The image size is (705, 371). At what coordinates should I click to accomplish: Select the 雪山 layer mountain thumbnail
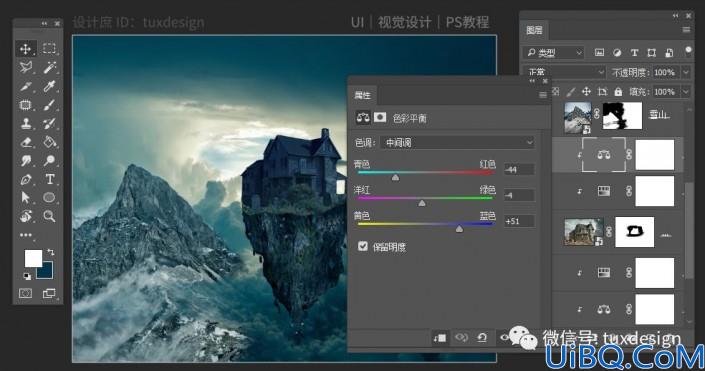(x=578, y=117)
